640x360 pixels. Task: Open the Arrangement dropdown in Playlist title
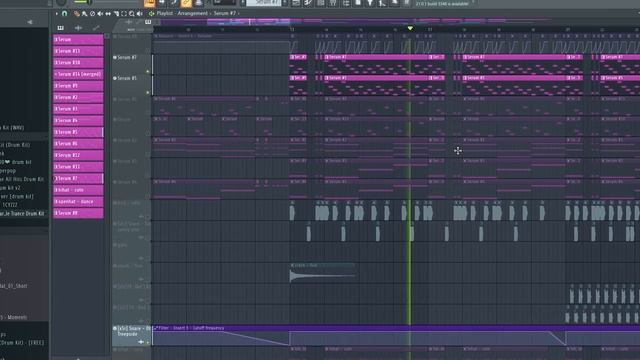pos(192,13)
